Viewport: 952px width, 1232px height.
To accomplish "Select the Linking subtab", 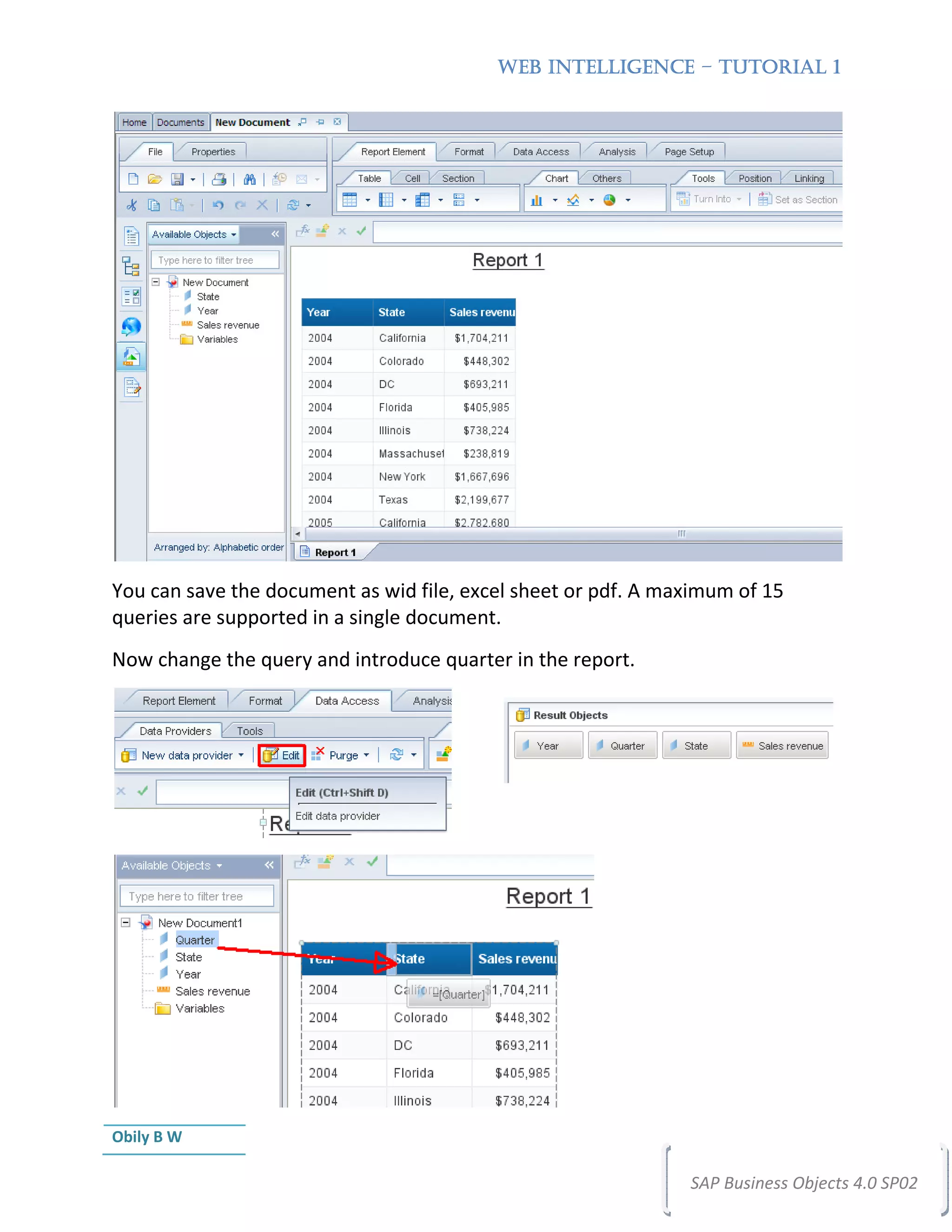I will click(809, 178).
